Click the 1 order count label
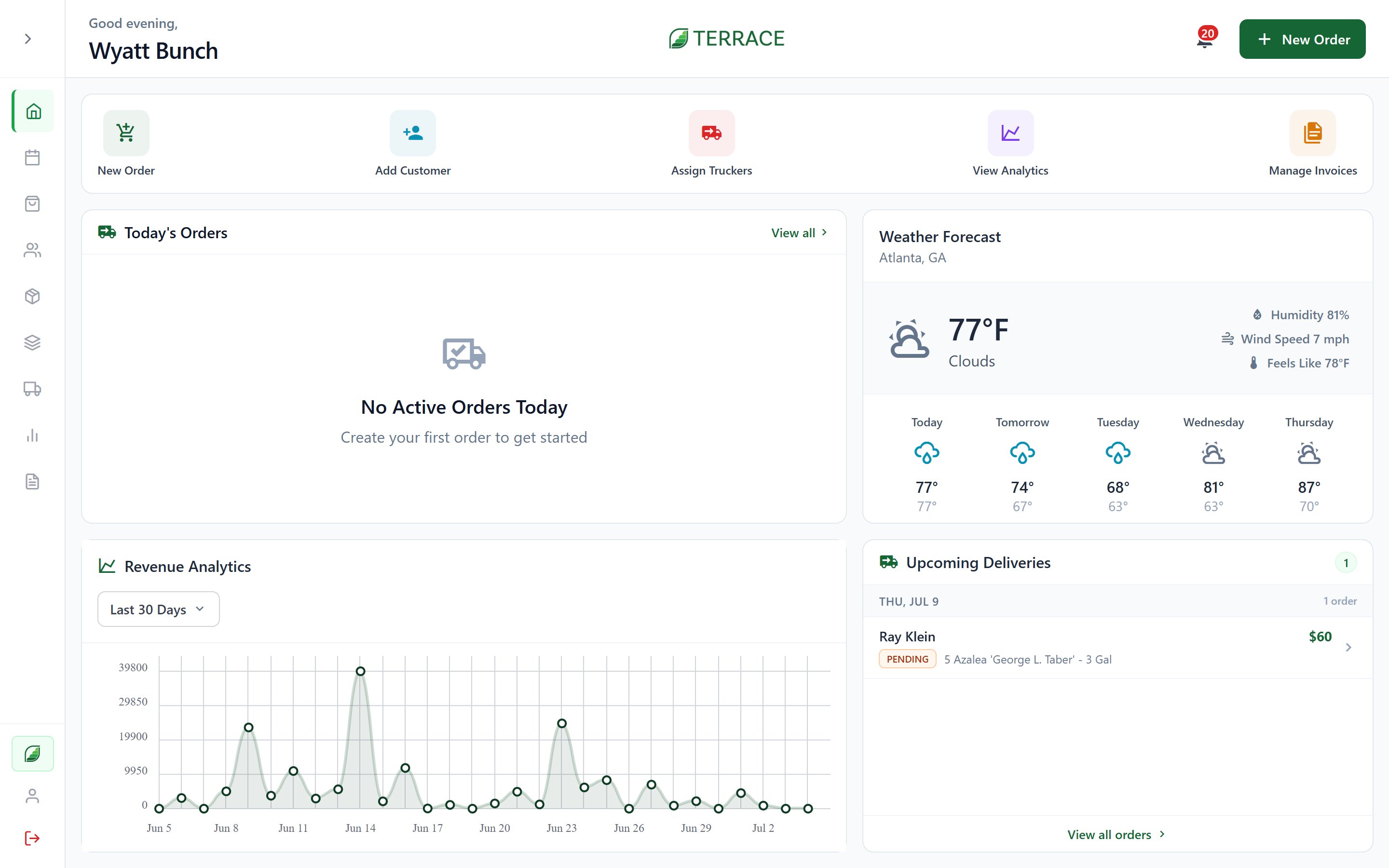 [1340, 601]
